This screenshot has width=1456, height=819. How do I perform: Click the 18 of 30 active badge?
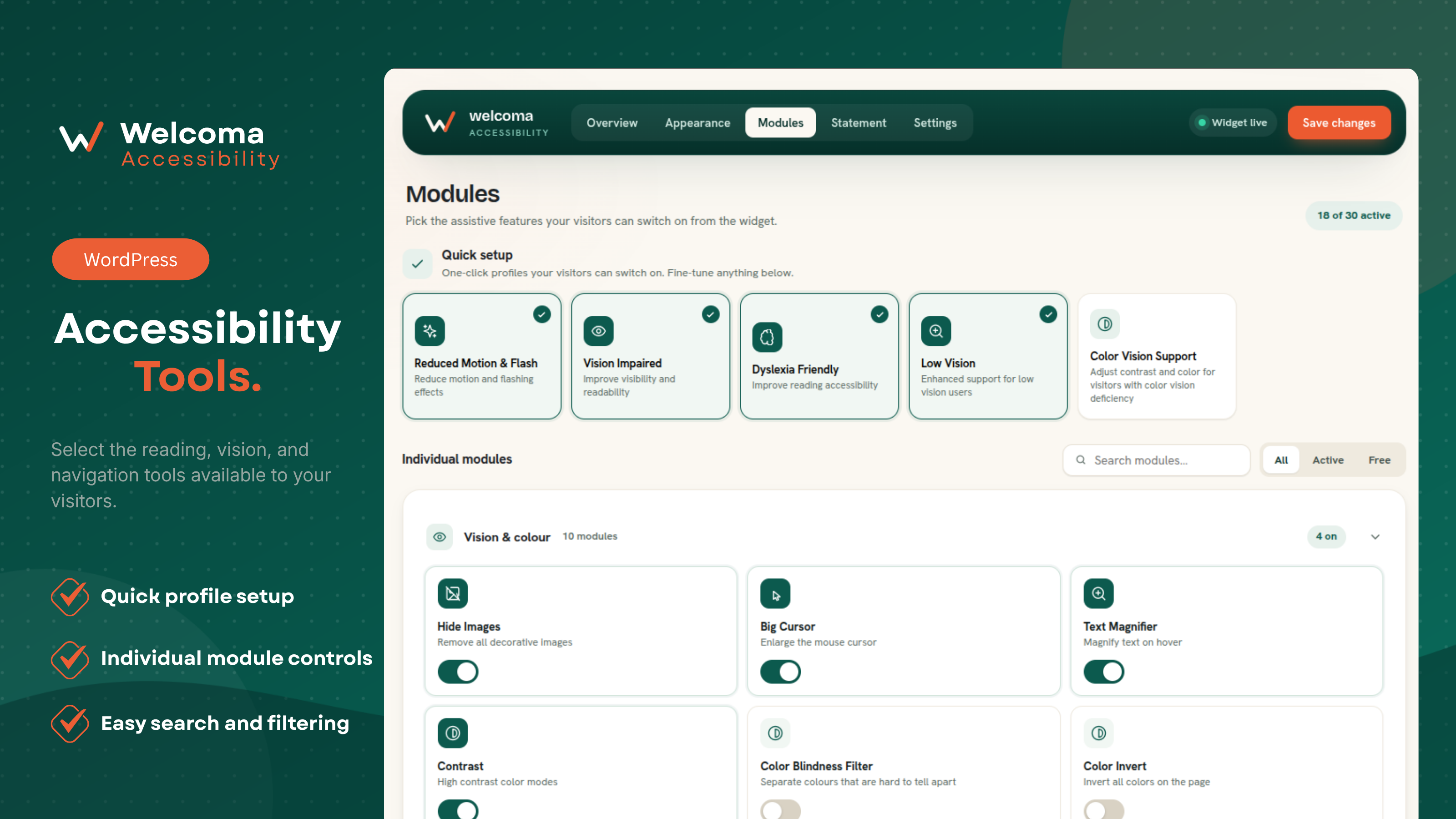tap(1354, 215)
